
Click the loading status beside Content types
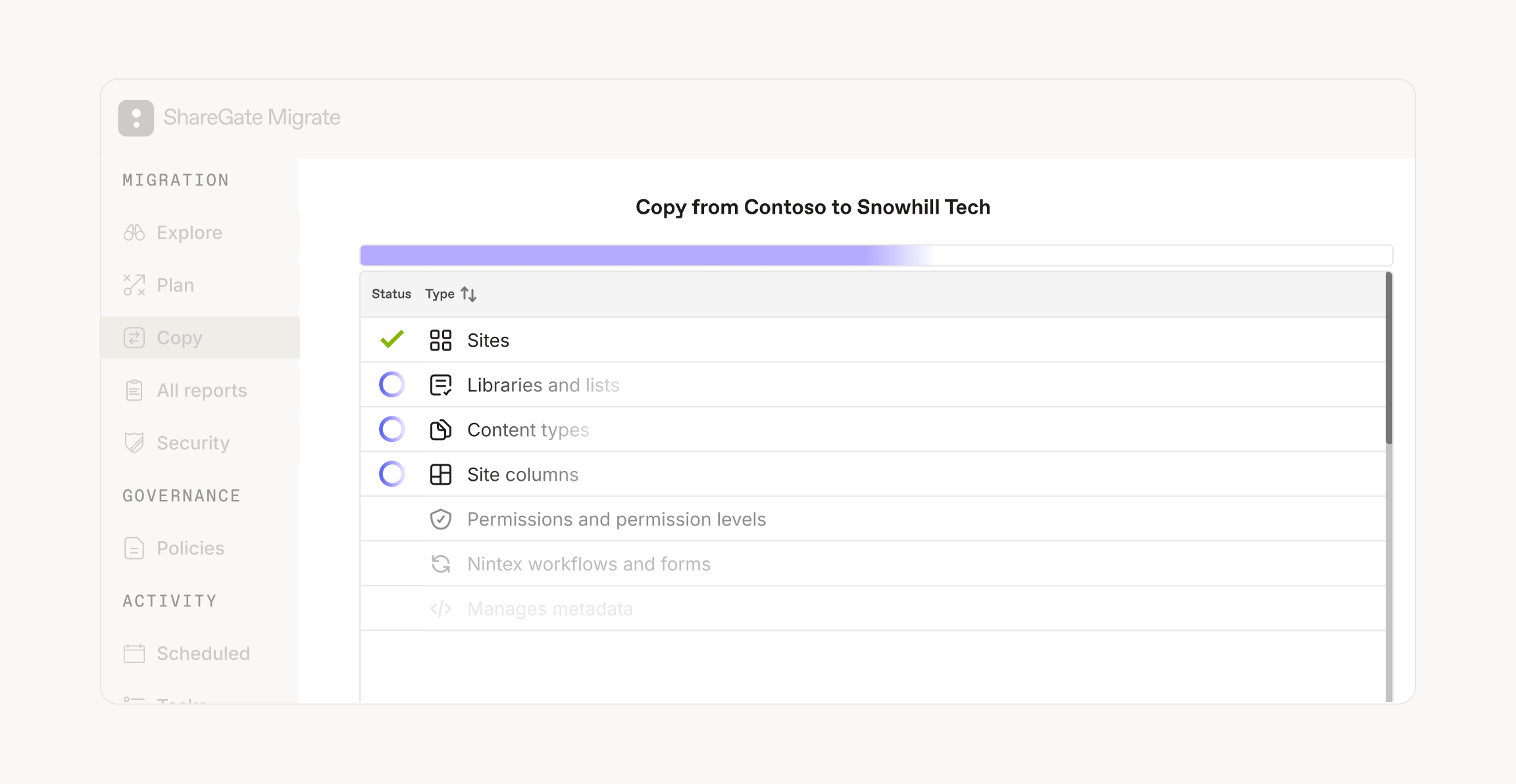392,429
